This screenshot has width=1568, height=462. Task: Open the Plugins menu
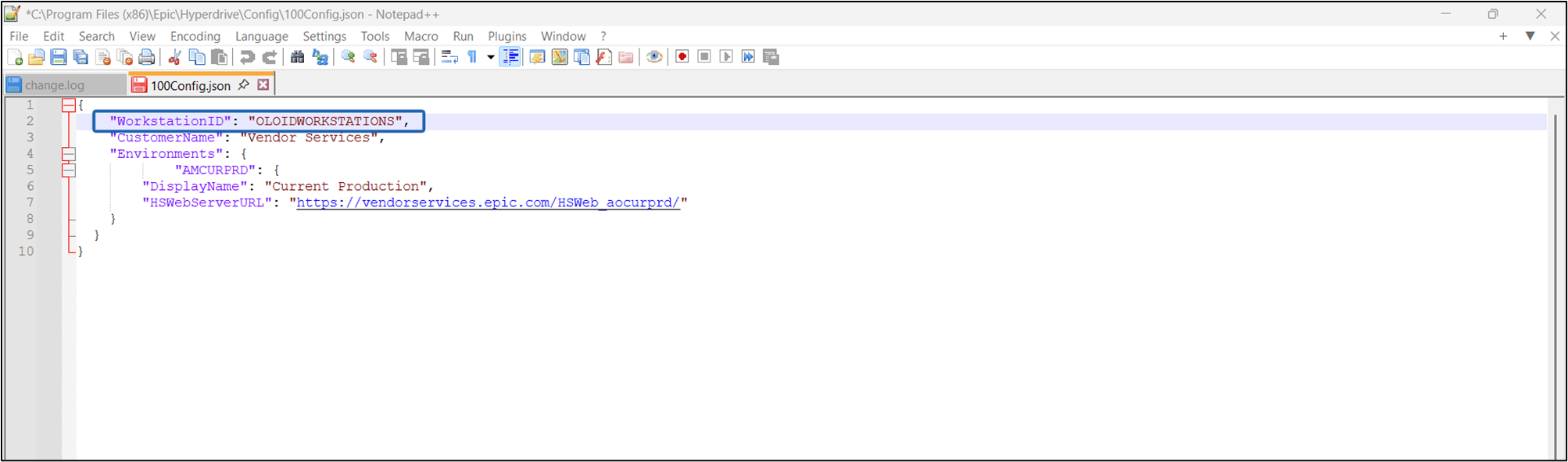click(507, 36)
